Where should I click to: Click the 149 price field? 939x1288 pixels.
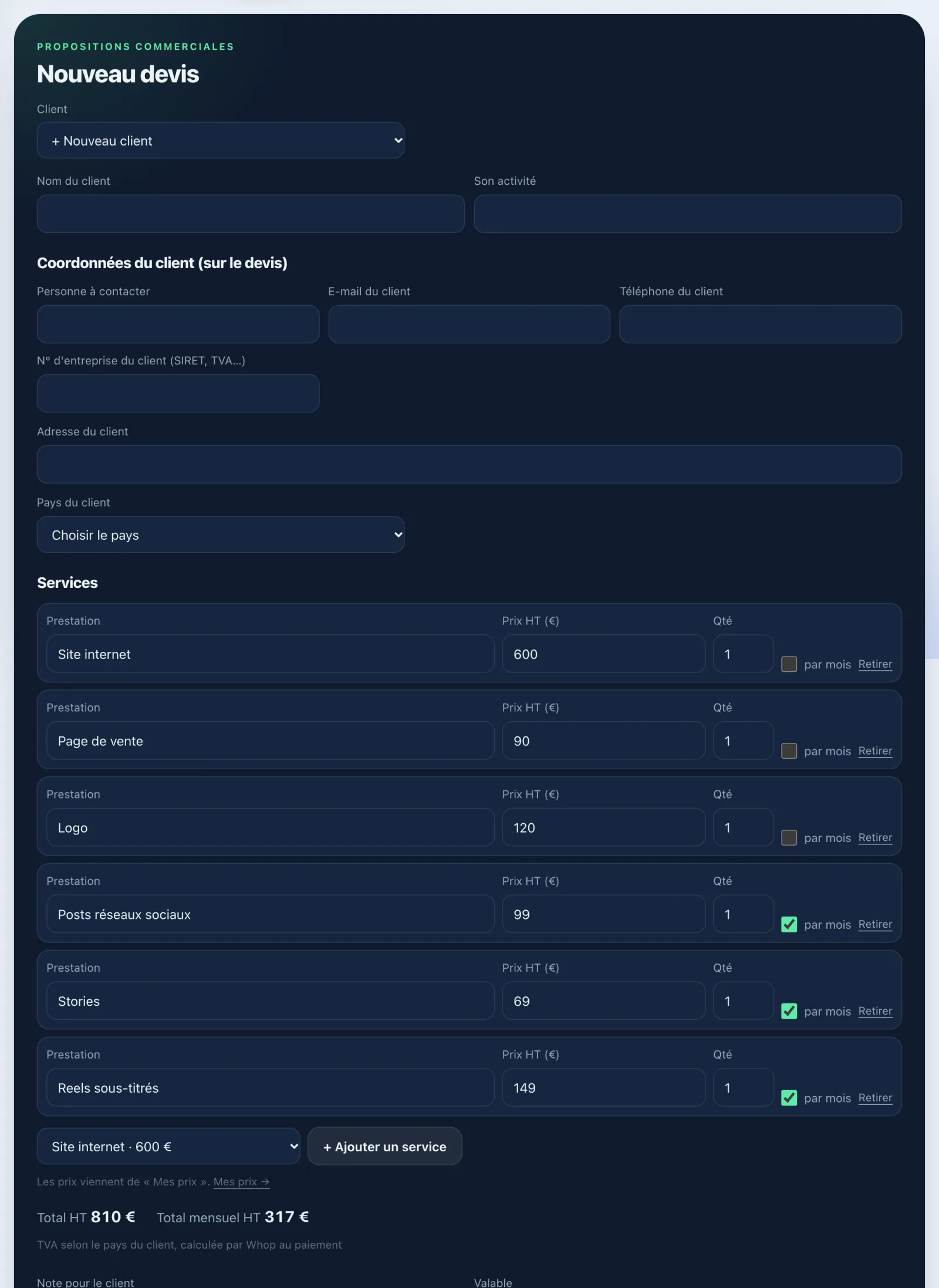604,1088
